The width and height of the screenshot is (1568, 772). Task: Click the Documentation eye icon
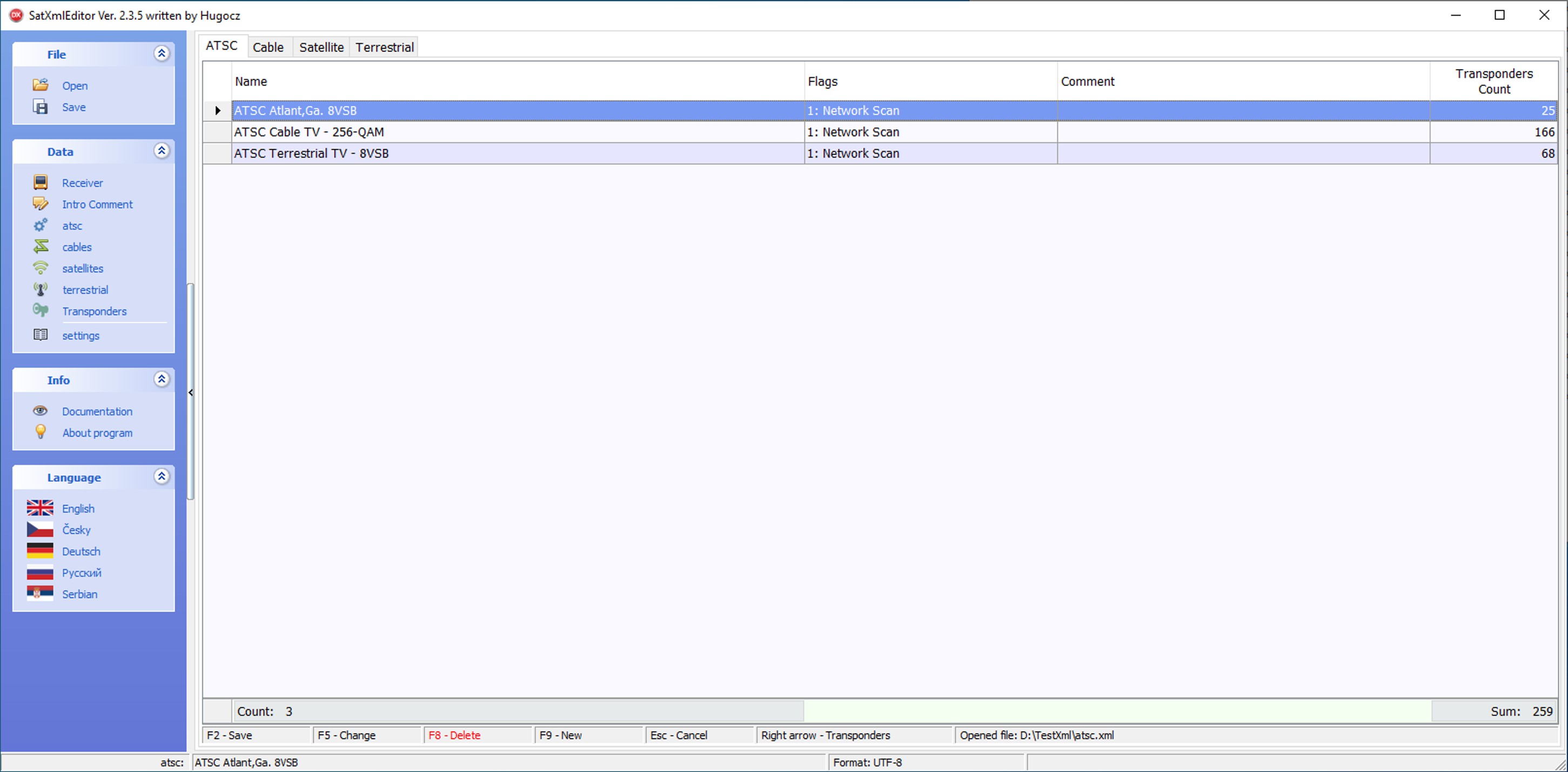pyautogui.click(x=40, y=411)
